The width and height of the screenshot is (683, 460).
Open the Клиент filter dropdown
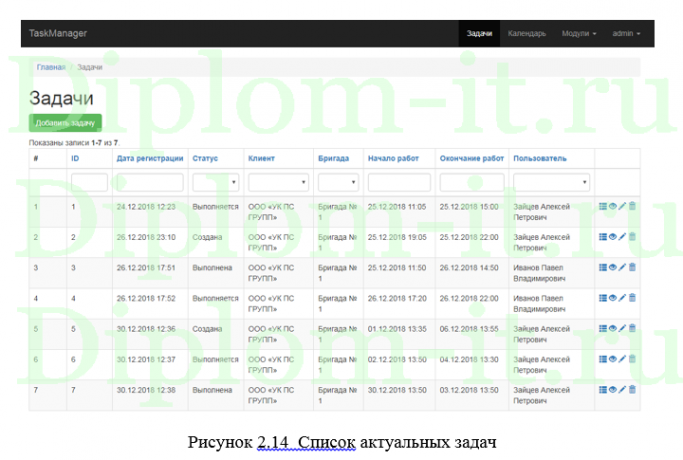(278, 182)
